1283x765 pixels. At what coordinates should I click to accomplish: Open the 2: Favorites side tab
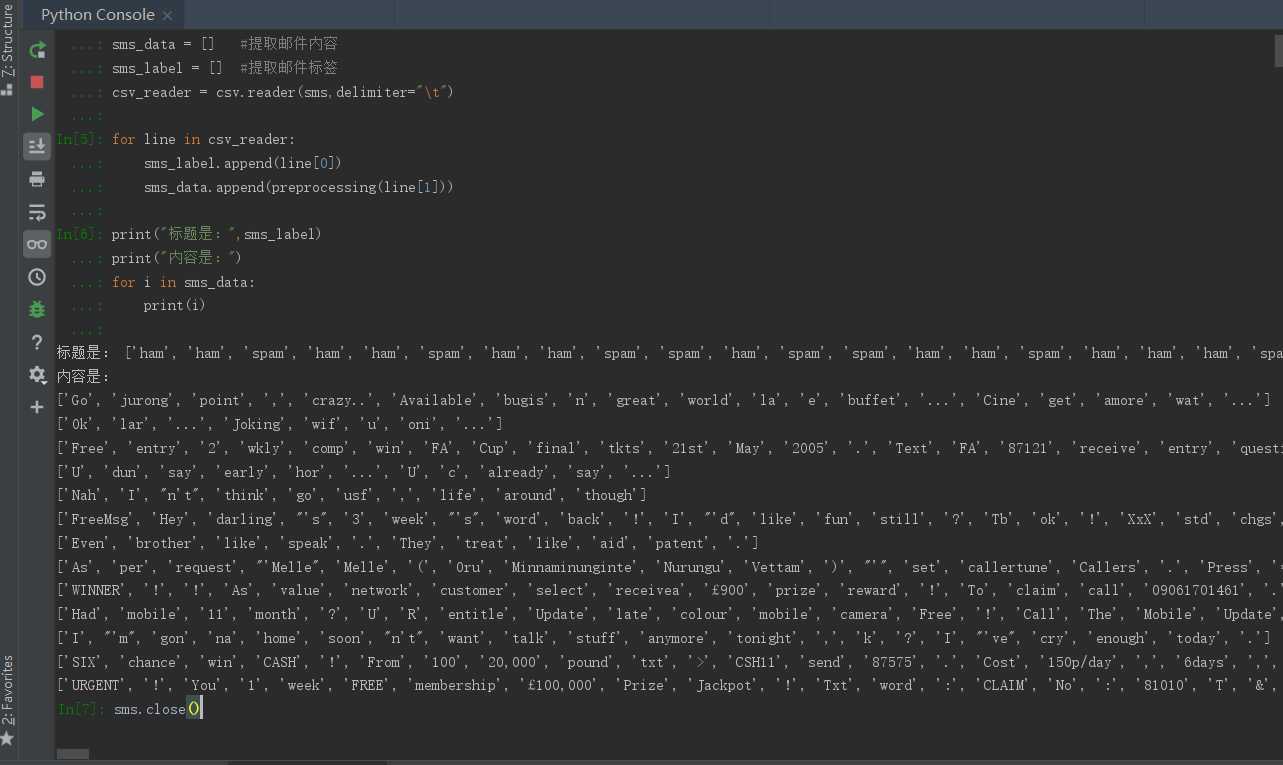click(x=8, y=700)
